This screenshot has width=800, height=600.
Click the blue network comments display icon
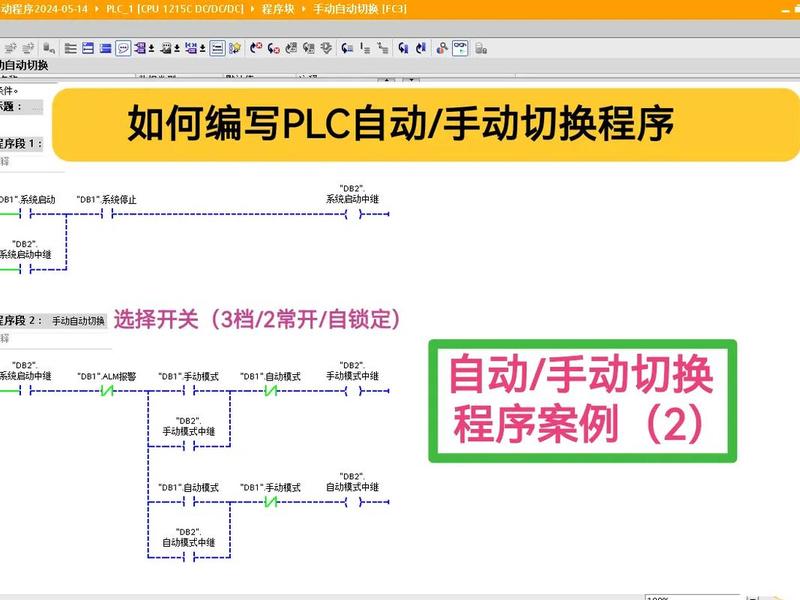(191, 48)
